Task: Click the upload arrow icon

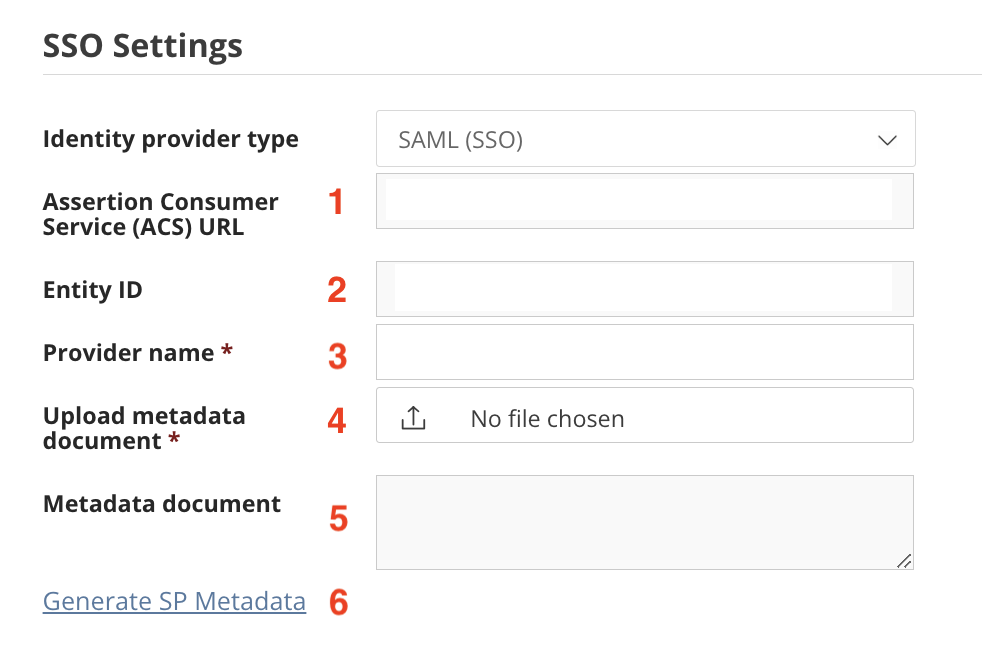Action: click(413, 418)
